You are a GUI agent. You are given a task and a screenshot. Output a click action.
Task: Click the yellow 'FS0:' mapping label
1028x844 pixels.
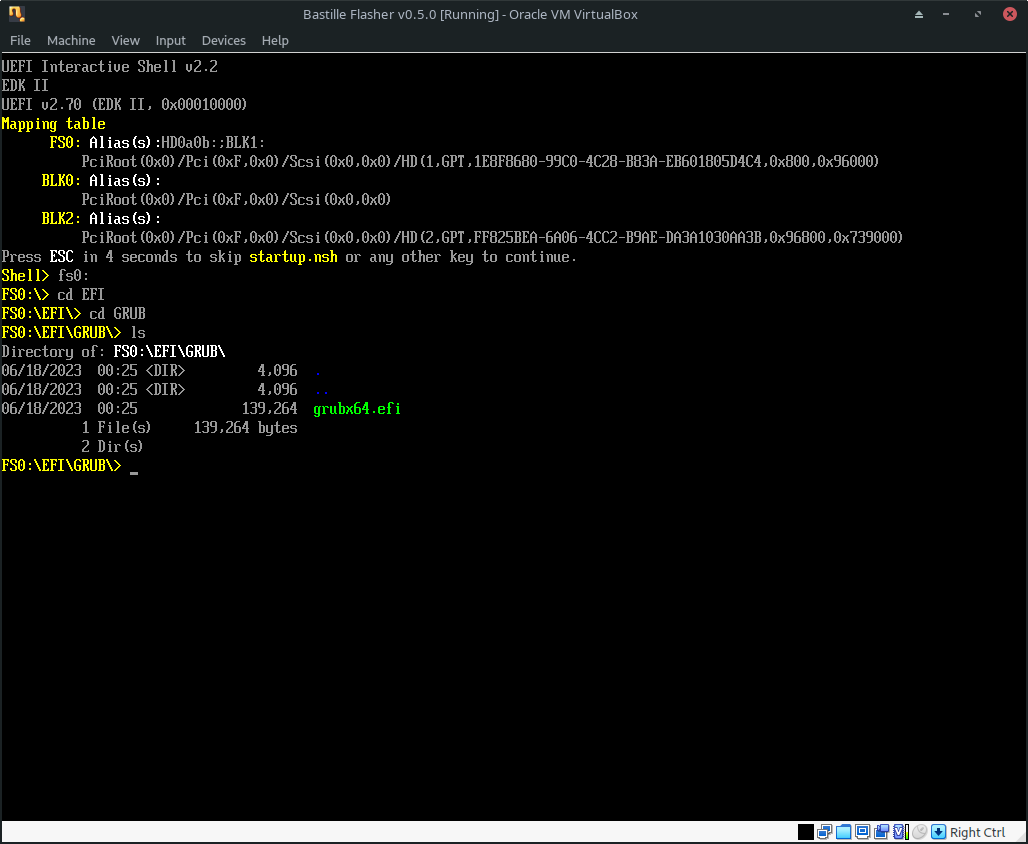(x=65, y=143)
